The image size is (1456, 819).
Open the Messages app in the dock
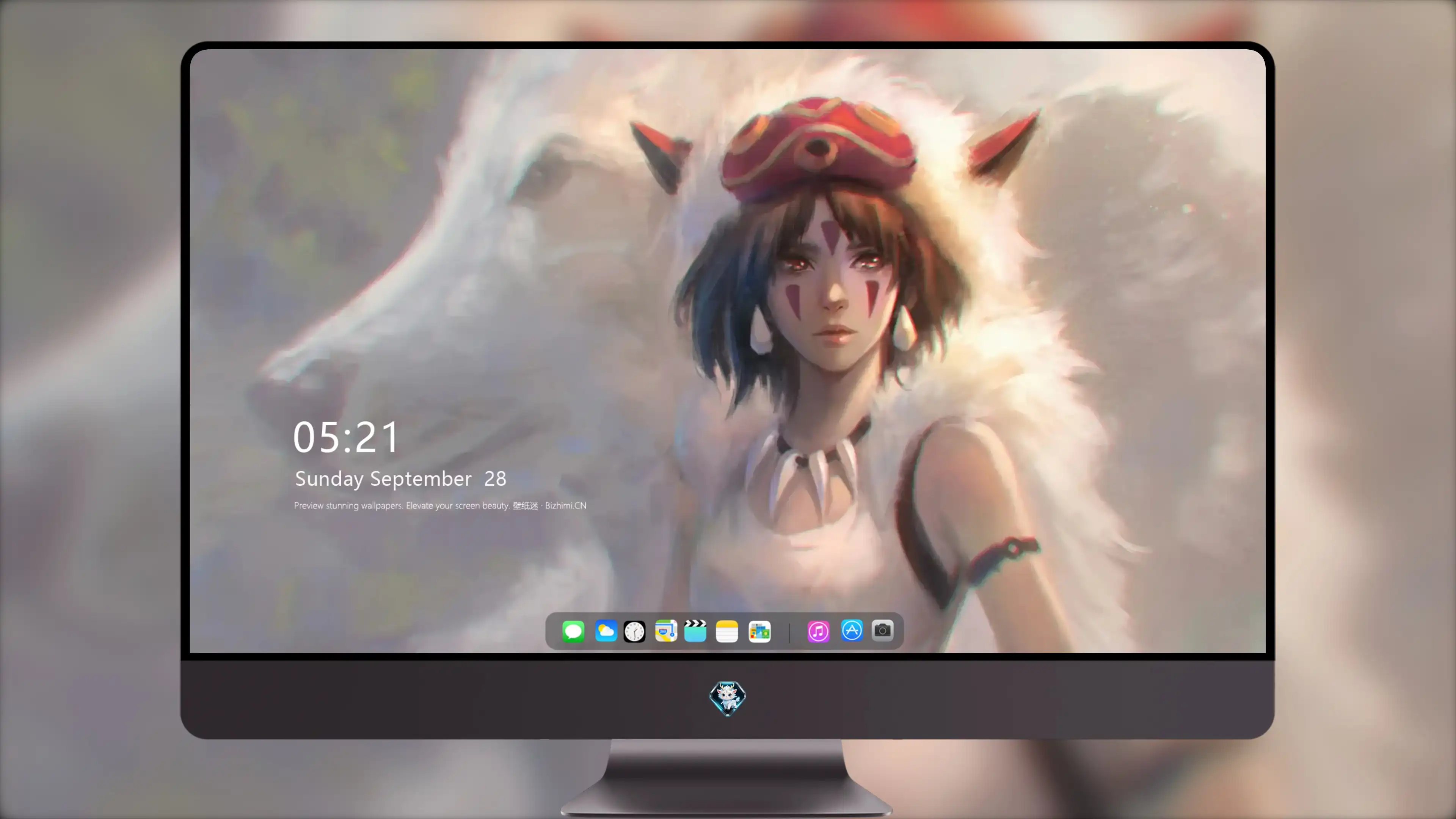pos(573,631)
